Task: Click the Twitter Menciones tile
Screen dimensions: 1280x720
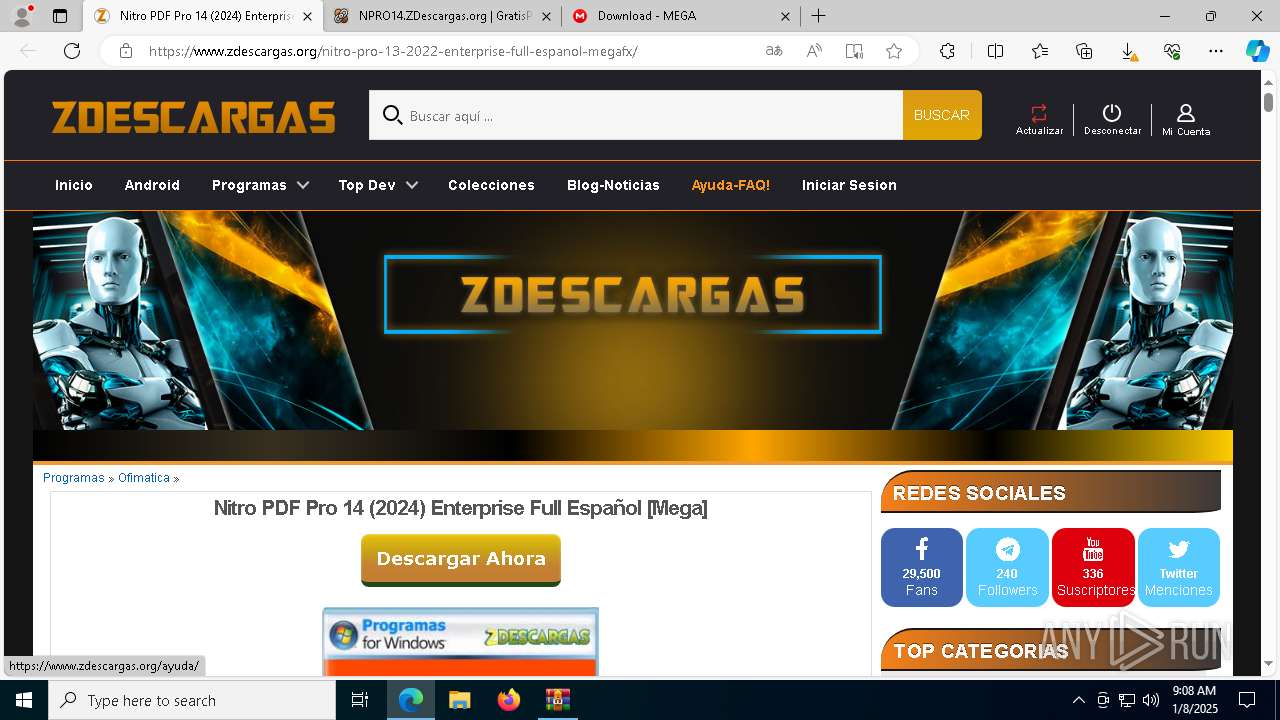Action: tap(1179, 567)
